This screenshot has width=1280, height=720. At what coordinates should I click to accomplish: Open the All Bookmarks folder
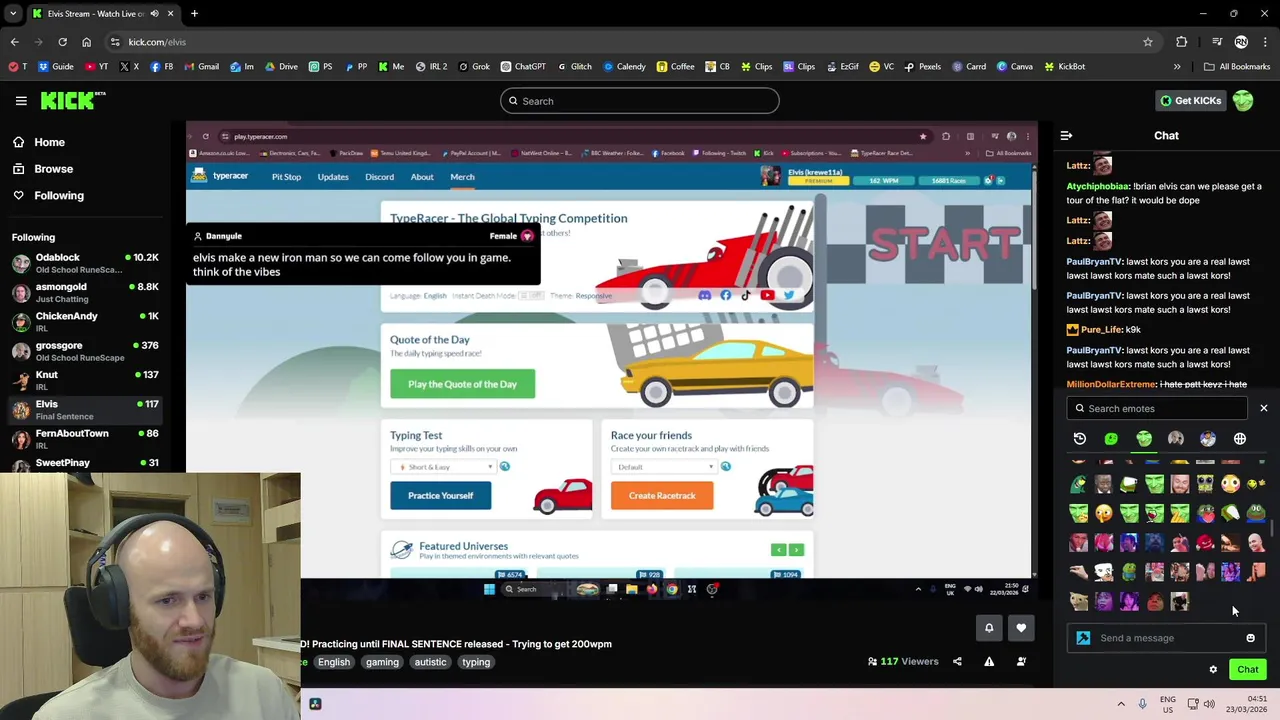(1237, 67)
